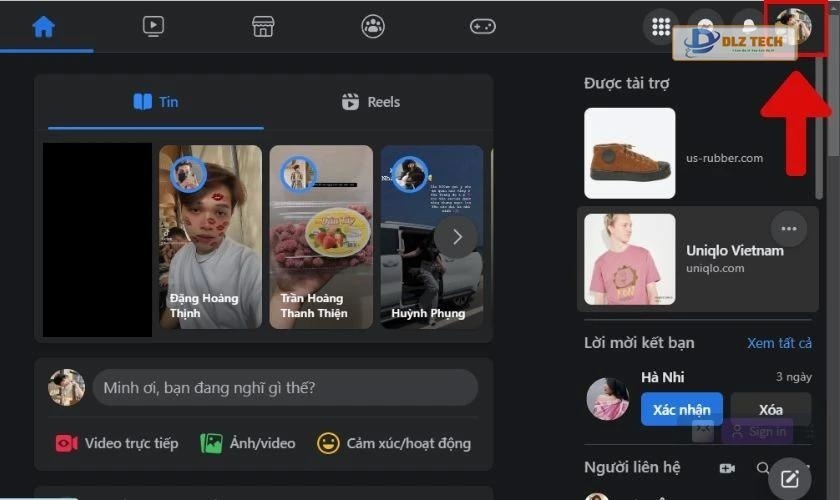This screenshot has width=840, height=500.
Task: Delete Hà Nhi's request with Xóa
Action: tap(771, 409)
